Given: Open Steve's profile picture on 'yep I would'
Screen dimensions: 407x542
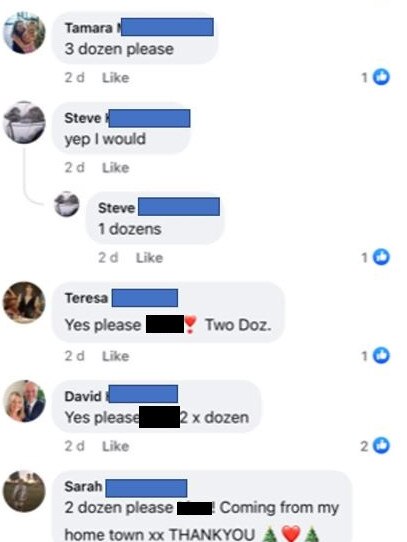Looking at the screenshot, I should click(x=24, y=122).
